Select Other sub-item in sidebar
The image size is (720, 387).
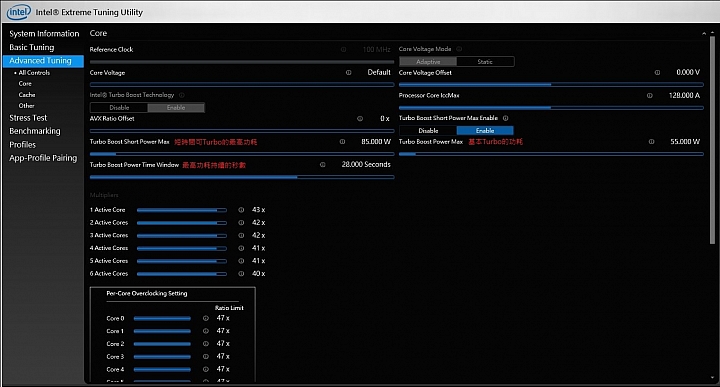coord(27,106)
